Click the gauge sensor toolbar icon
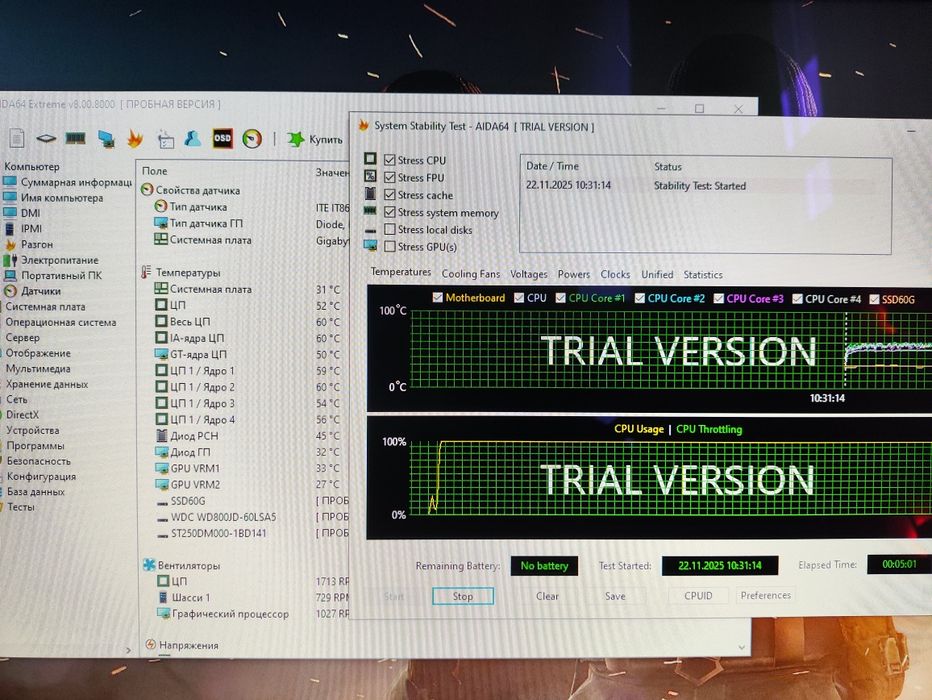This screenshot has width=932, height=700. [x=252, y=139]
